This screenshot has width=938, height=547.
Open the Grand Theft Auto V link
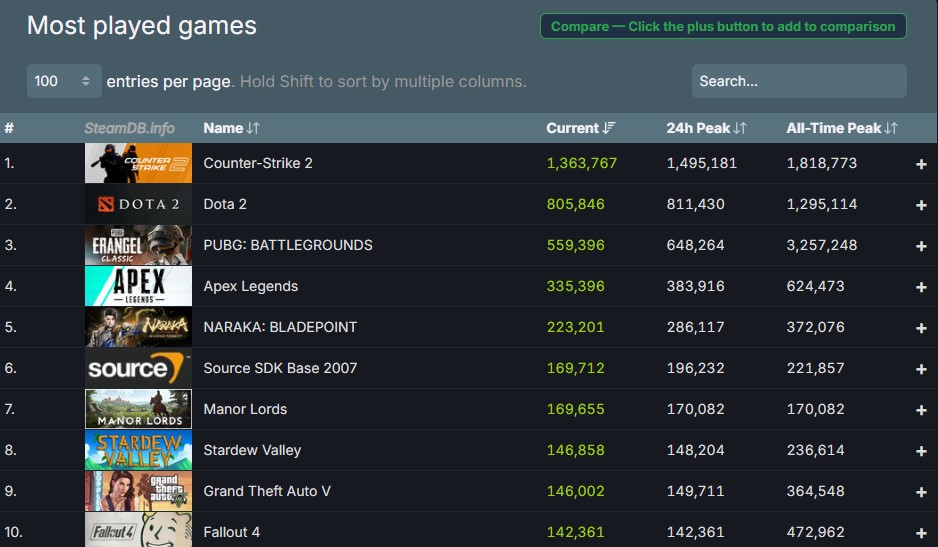coord(266,491)
